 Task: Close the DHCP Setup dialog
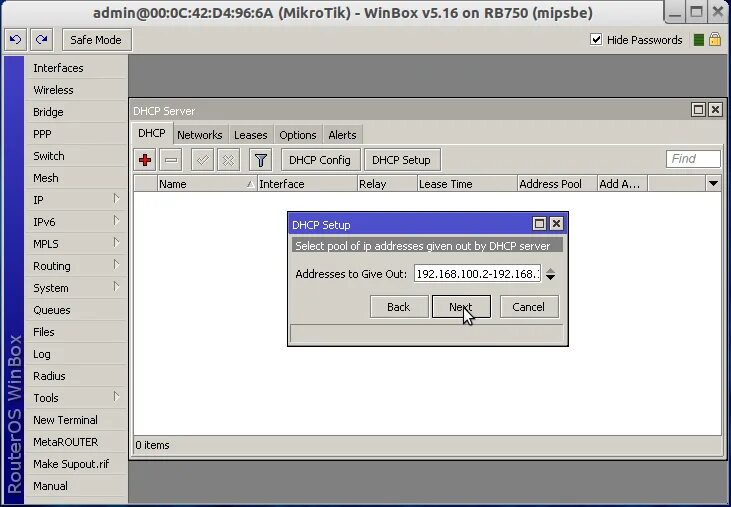point(556,224)
